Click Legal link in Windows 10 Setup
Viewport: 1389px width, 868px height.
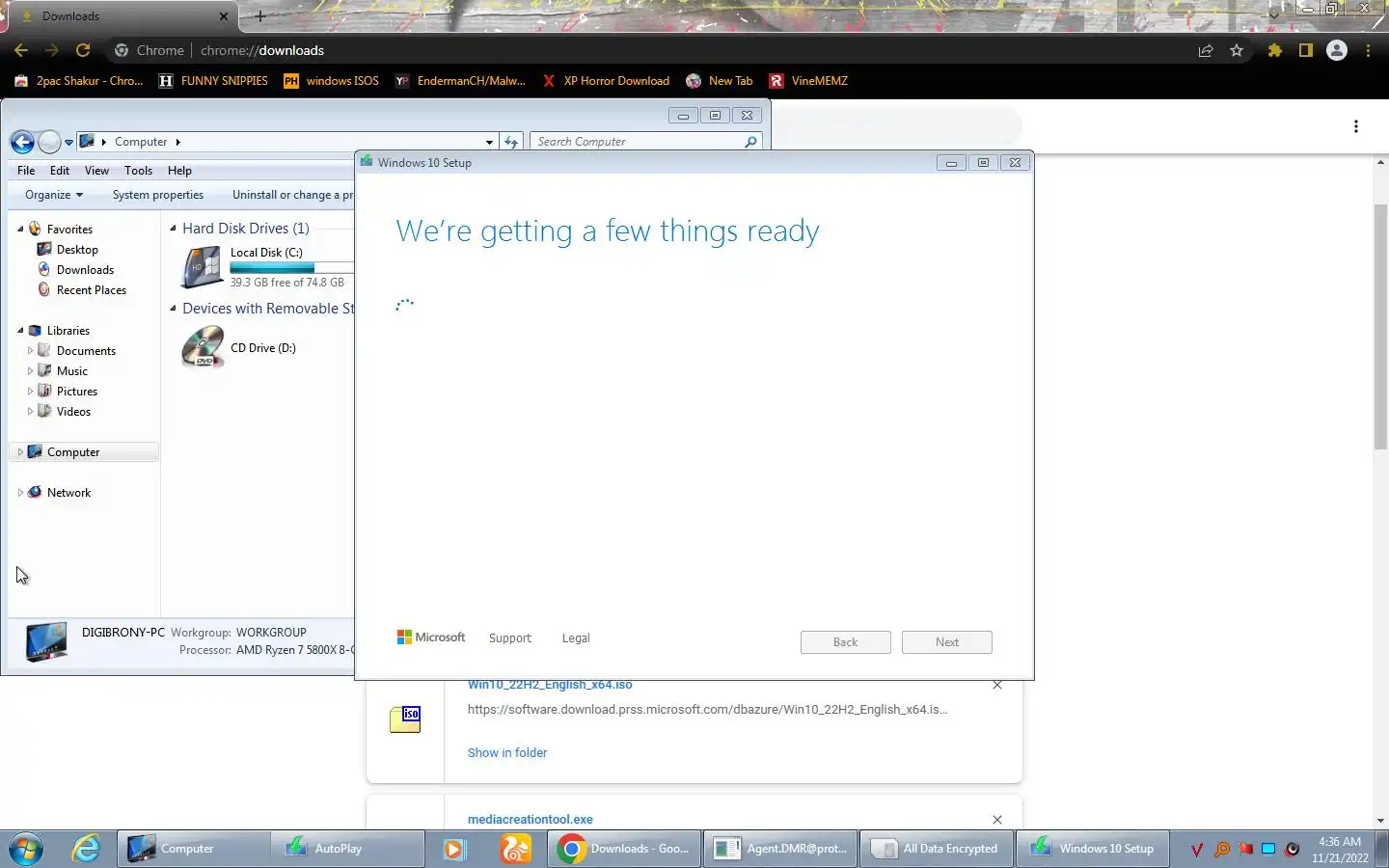576,638
